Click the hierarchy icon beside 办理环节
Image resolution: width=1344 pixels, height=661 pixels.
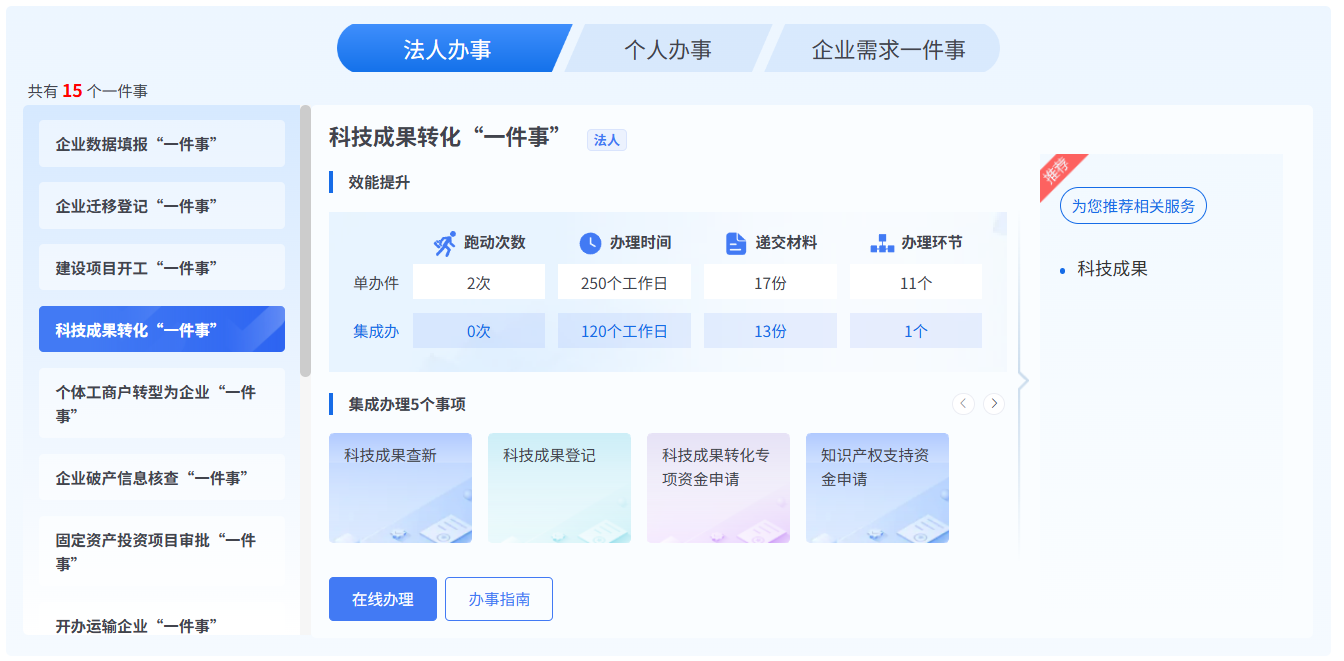point(882,243)
